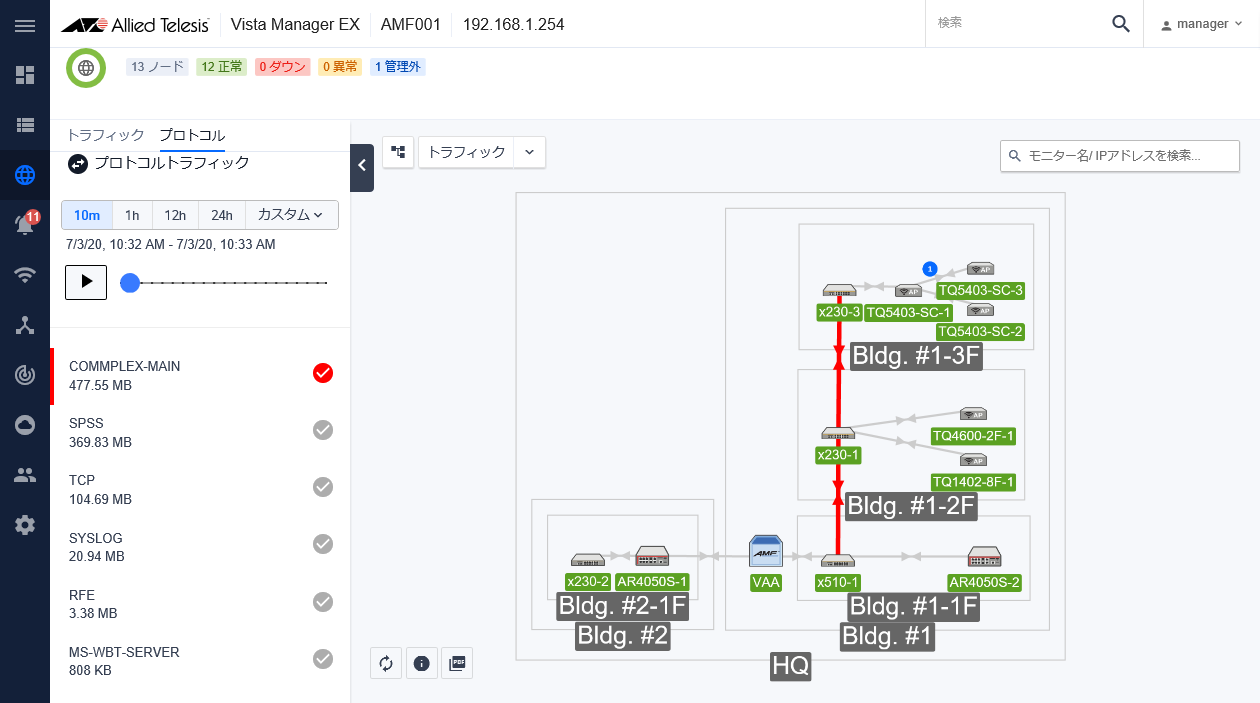Screen dimensions: 1260x703
Task: Enable the TCP protocol checkmark
Action: 323,487
